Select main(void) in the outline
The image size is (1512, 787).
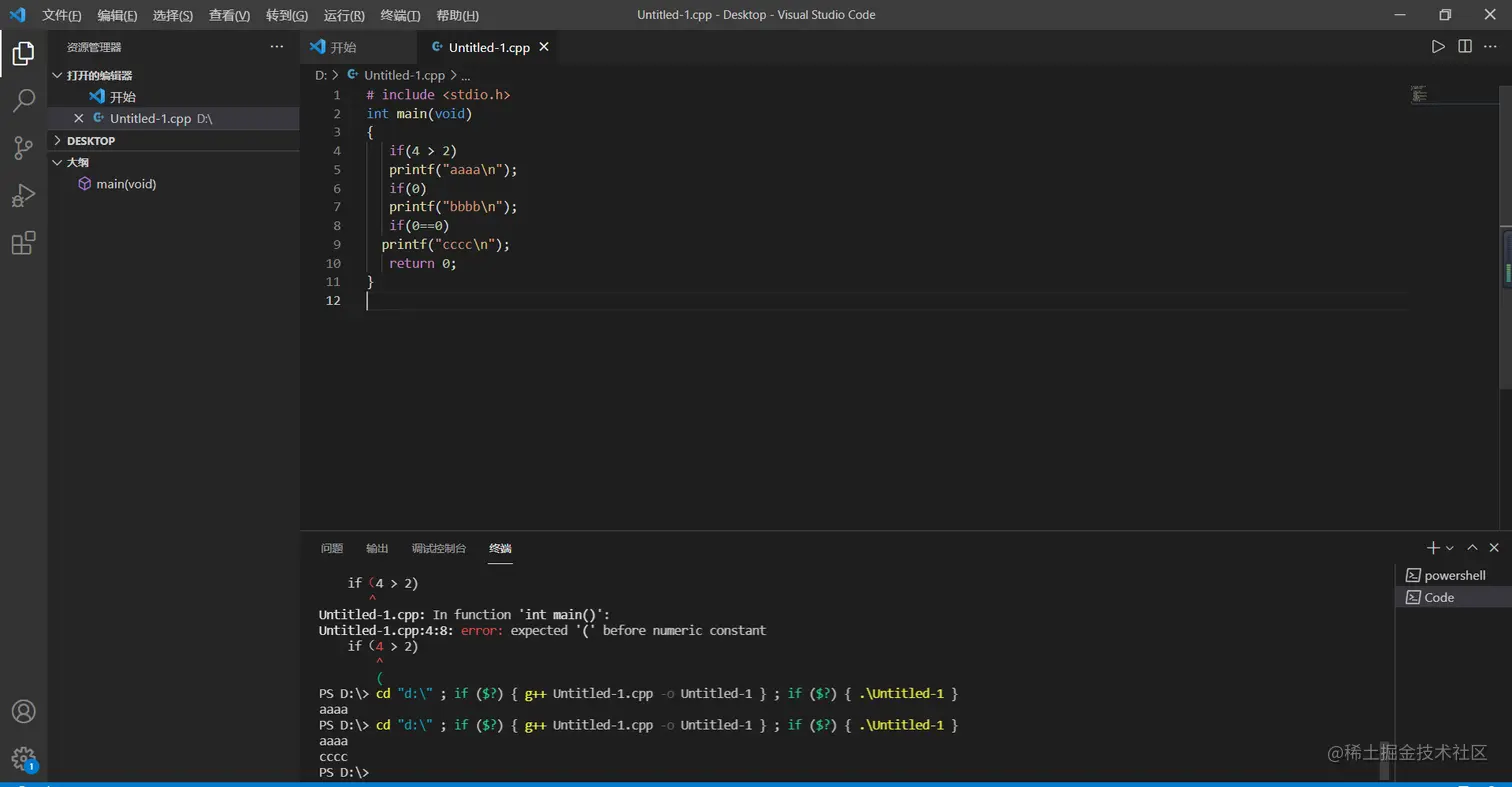(x=126, y=184)
